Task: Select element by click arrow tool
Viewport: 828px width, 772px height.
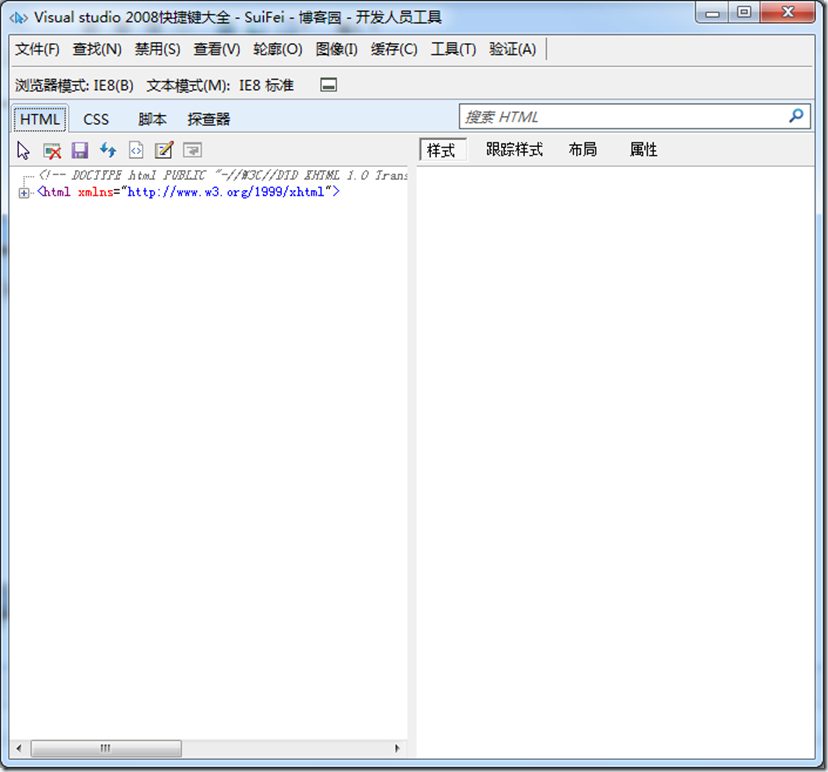Action: 23,150
